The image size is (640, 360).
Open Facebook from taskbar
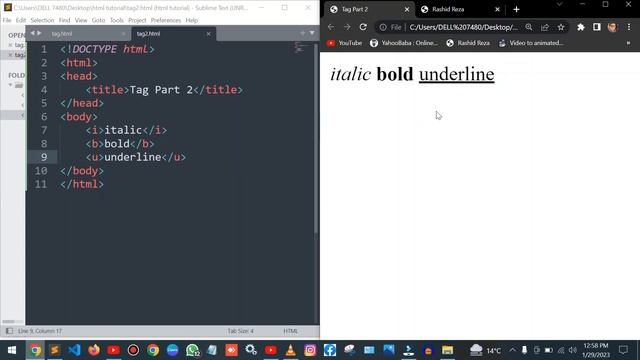(330, 350)
